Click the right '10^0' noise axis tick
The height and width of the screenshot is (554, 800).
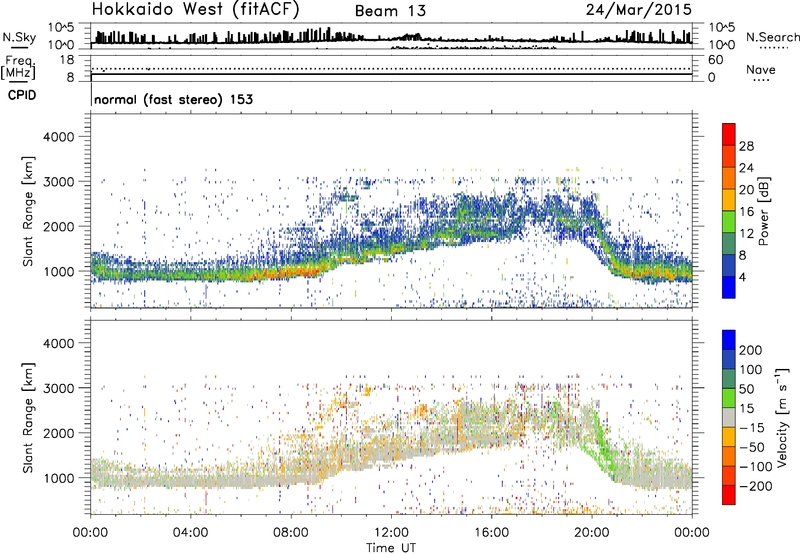(721, 45)
